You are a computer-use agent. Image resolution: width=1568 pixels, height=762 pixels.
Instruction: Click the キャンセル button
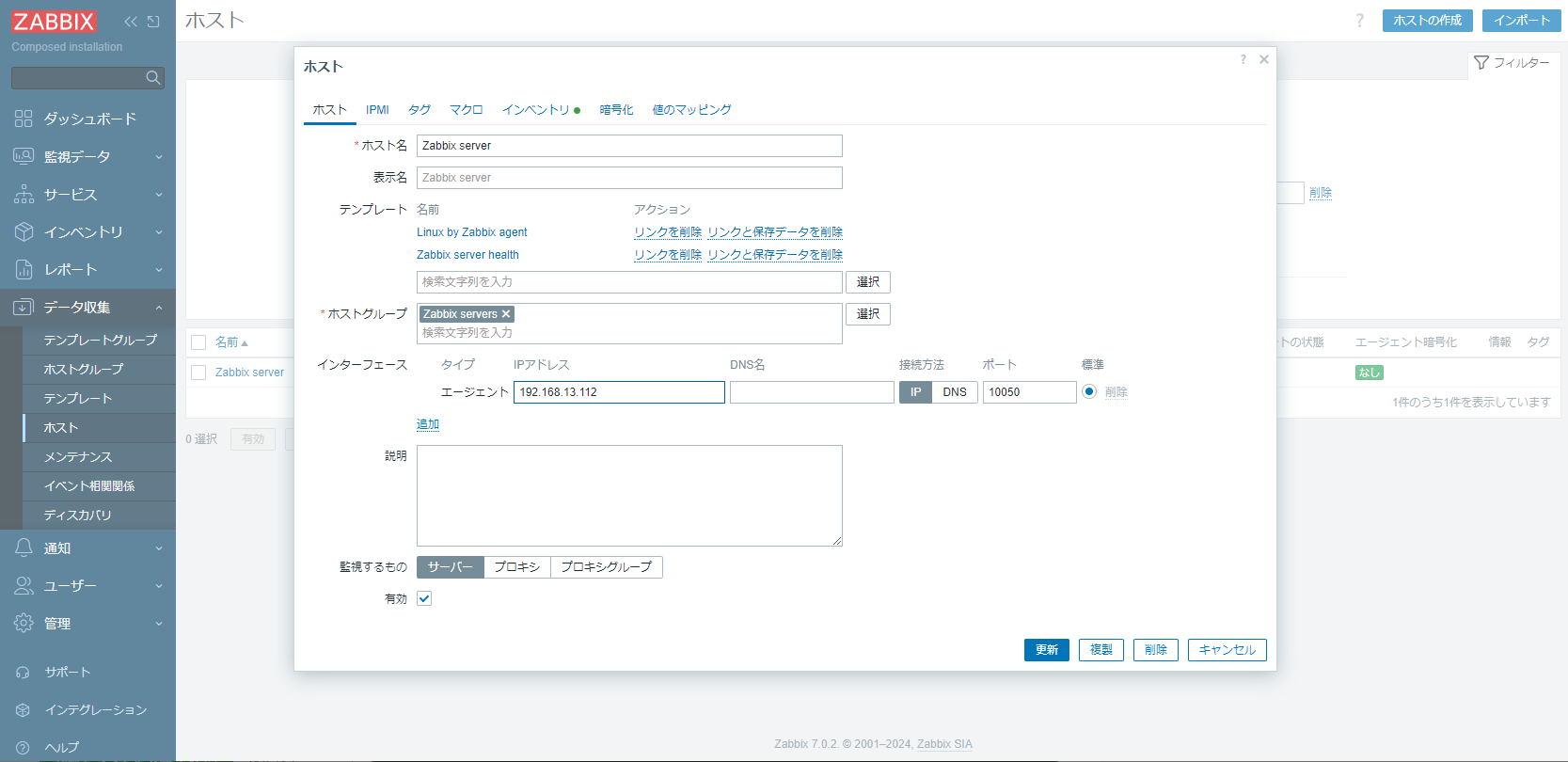1227,650
